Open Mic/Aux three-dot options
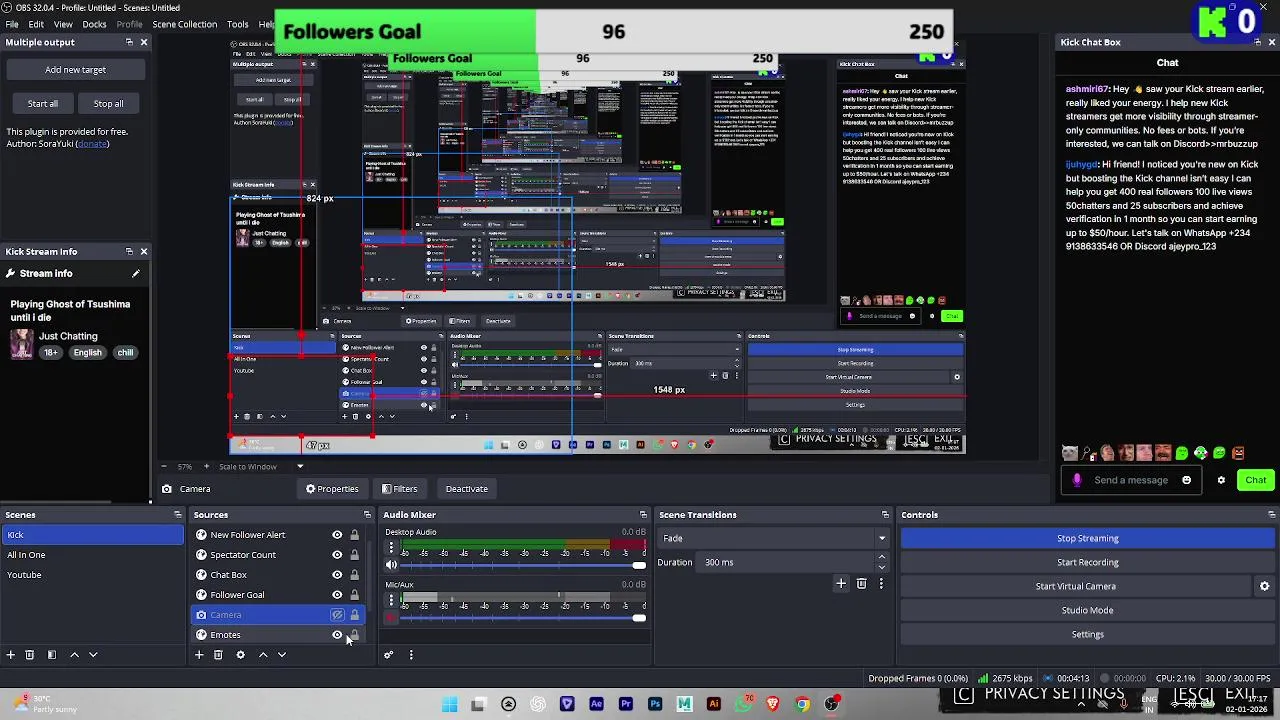 coord(391,601)
